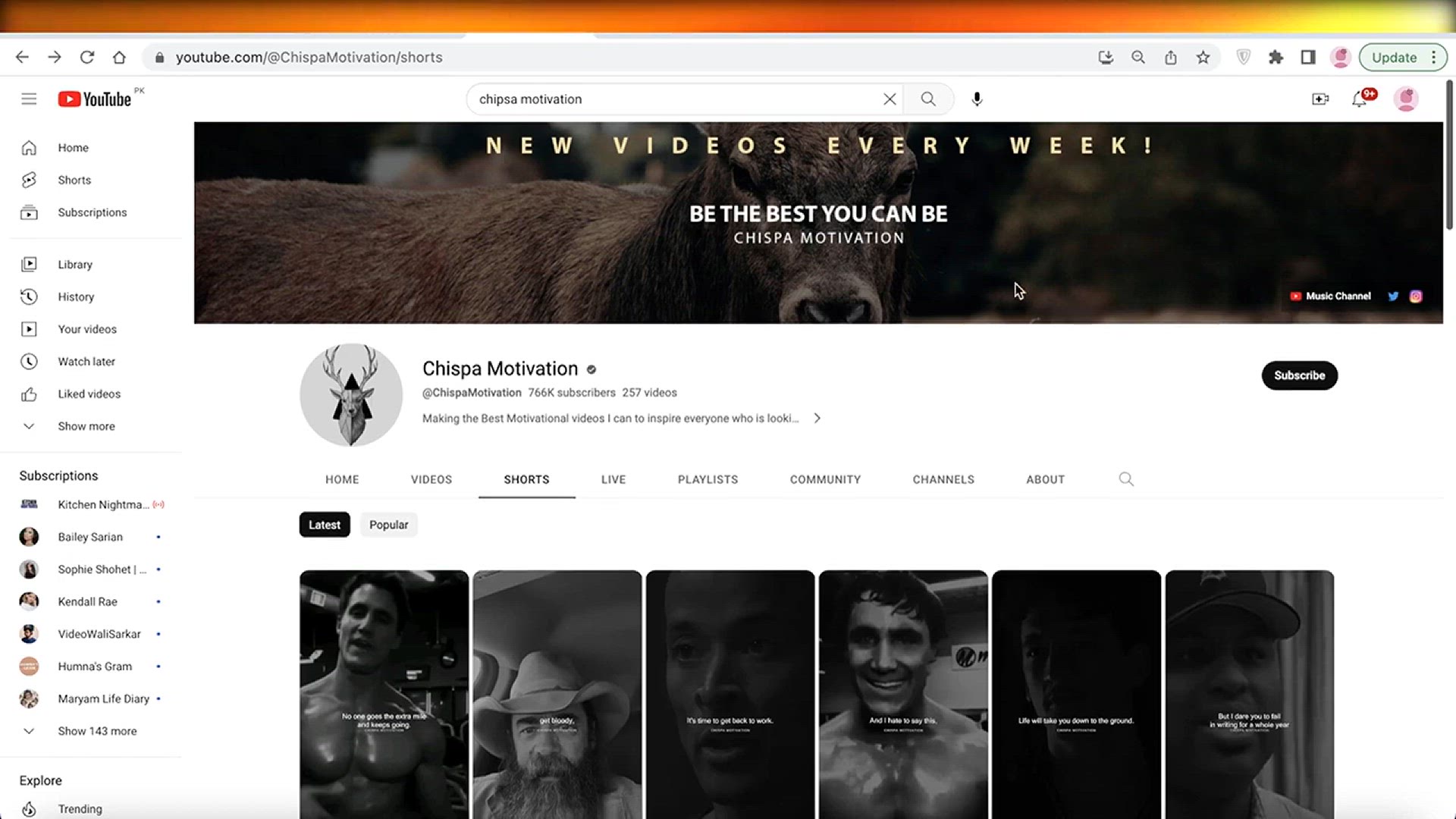Open the browser home page icon
The image size is (1456, 819).
pos(119,57)
